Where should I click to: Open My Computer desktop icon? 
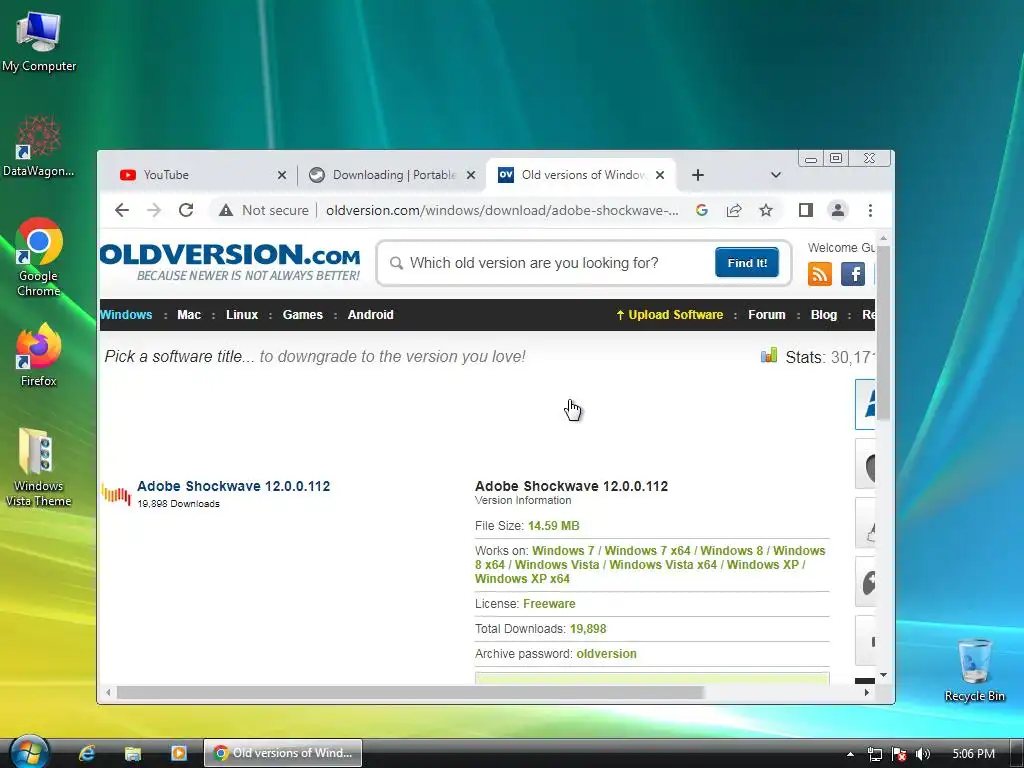coord(39,41)
